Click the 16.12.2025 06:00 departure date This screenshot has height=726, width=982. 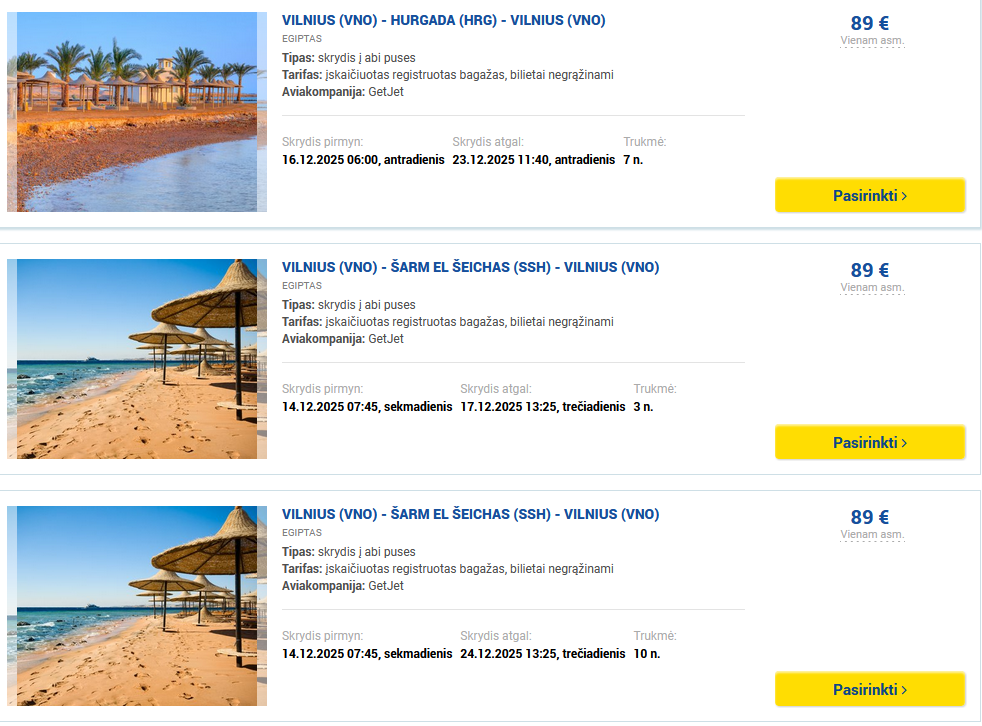(x=363, y=160)
